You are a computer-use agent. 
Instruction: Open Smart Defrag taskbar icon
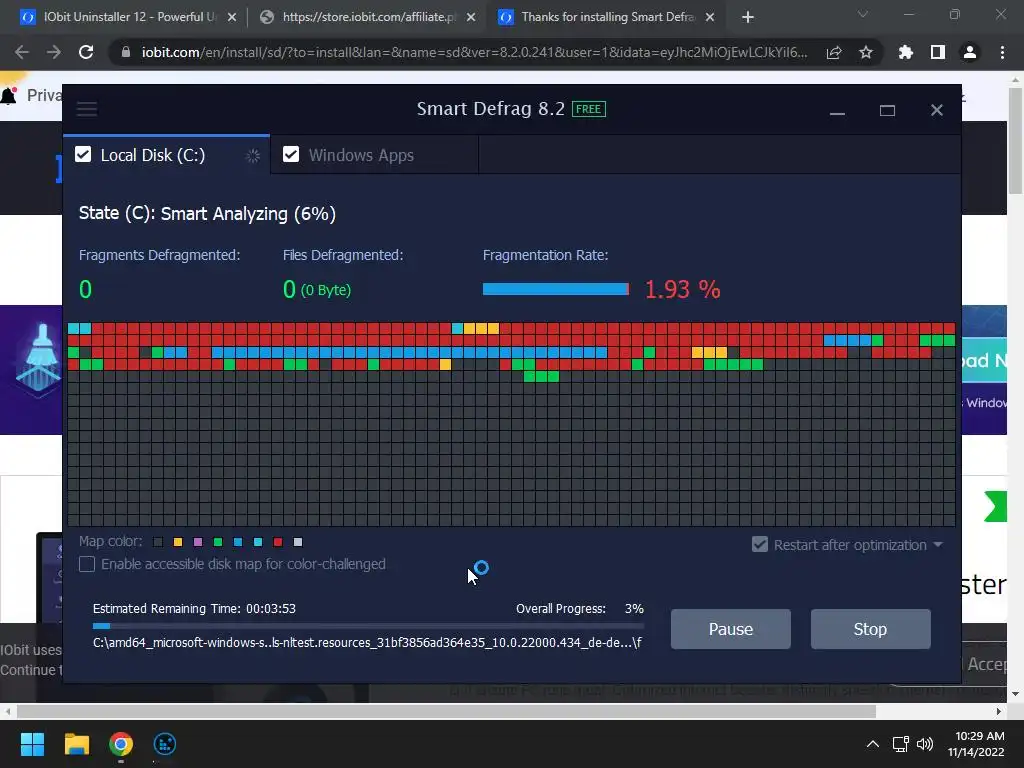[x=165, y=744]
